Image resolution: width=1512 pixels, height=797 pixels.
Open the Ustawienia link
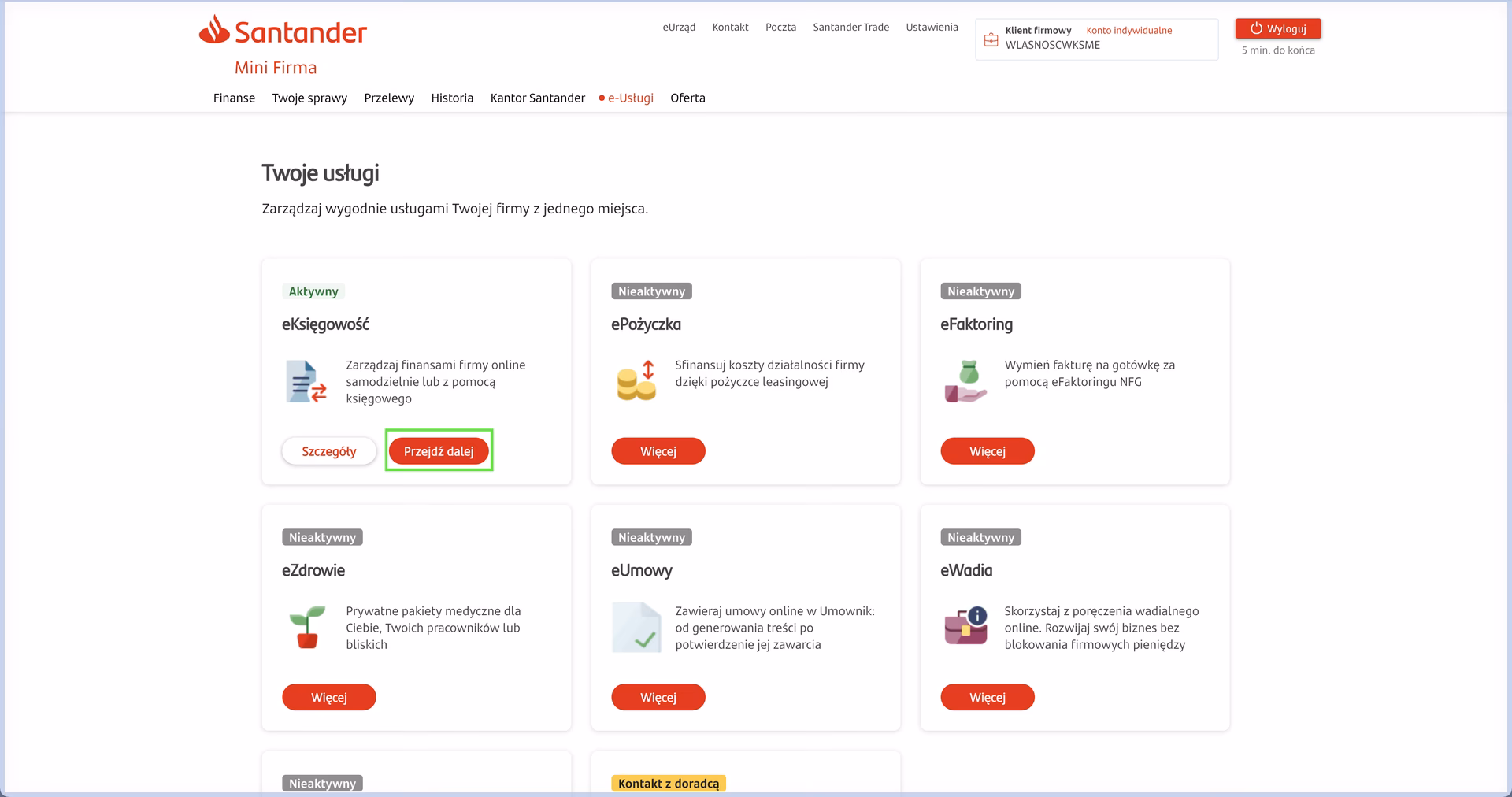[x=932, y=28]
